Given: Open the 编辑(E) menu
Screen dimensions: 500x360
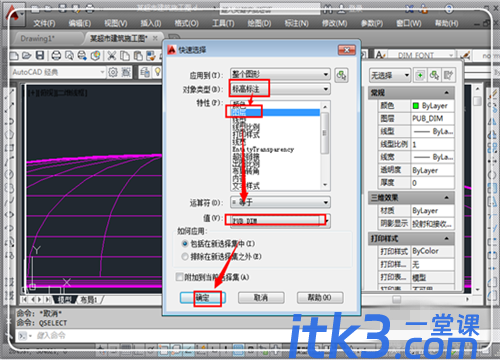Looking at the screenshot, I should point(79,23).
